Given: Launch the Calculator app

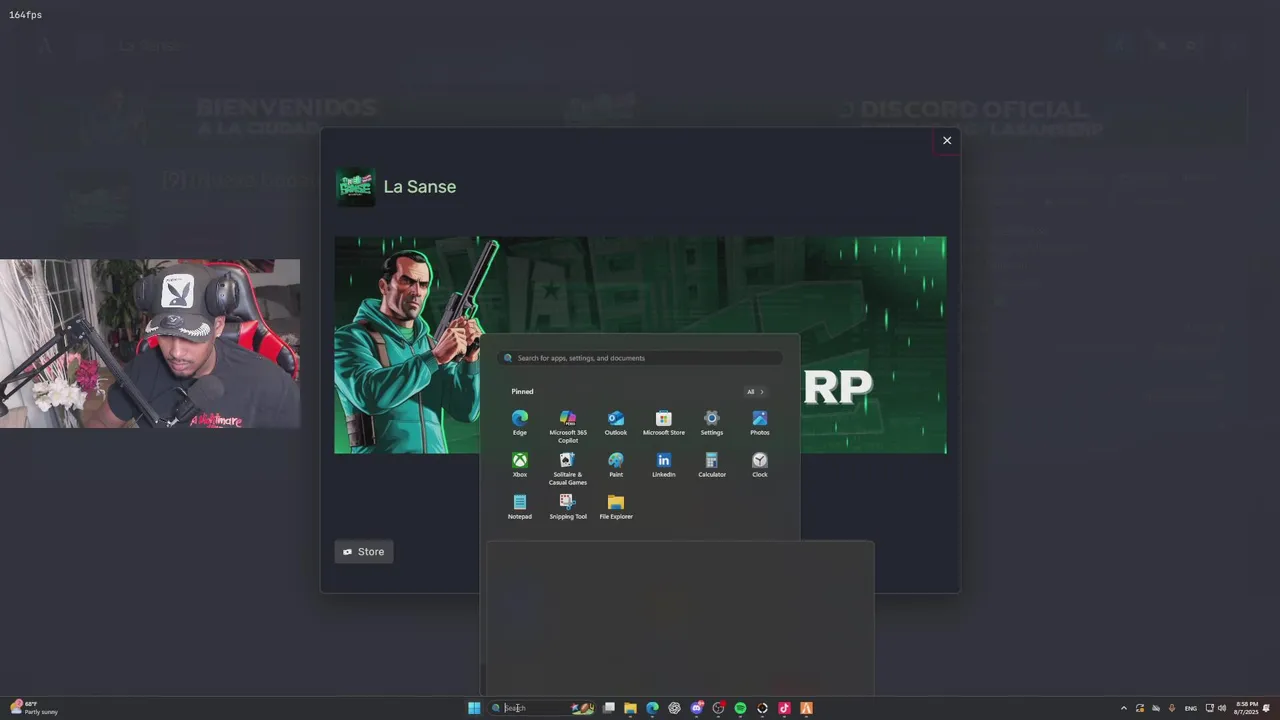Looking at the screenshot, I should 712,465.
